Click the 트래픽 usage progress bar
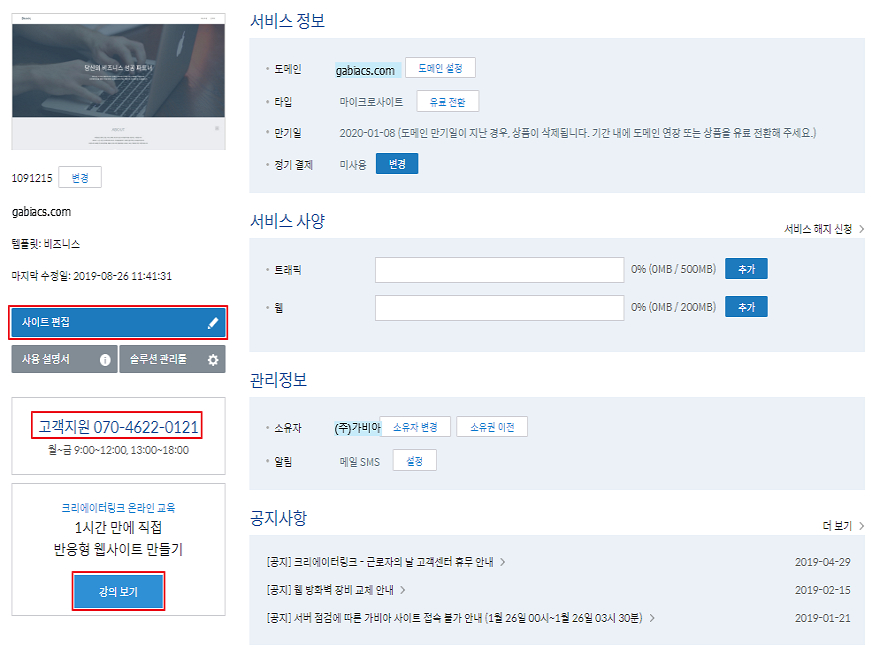 499,270
